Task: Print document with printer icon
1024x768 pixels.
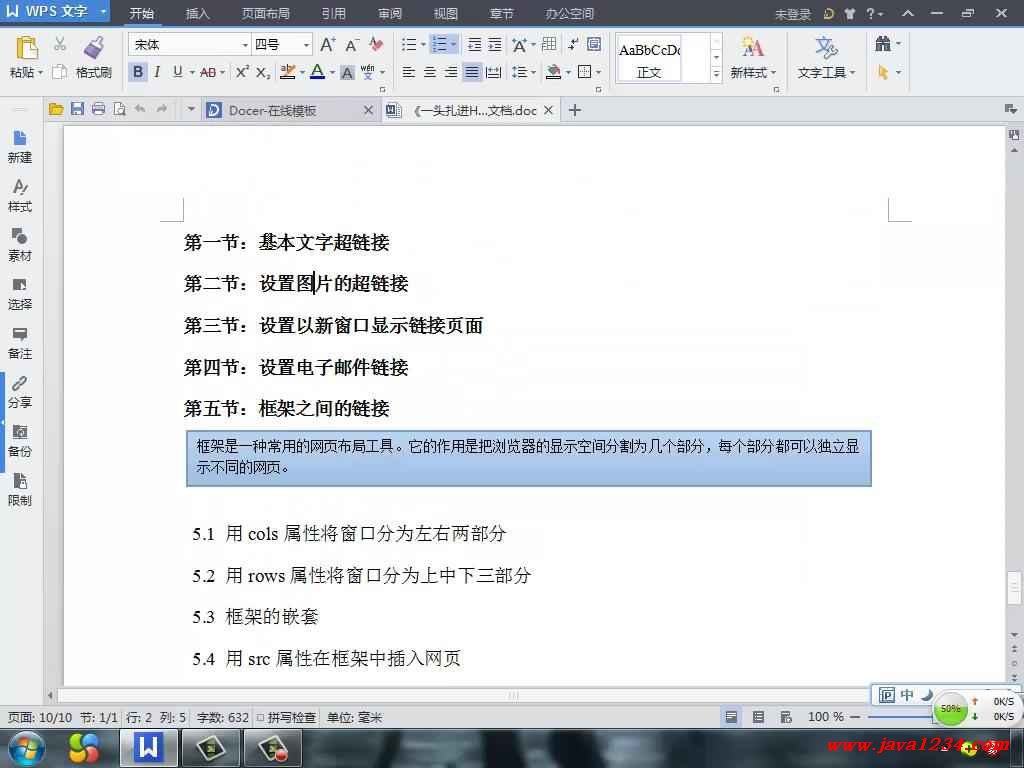Action: 99,110
